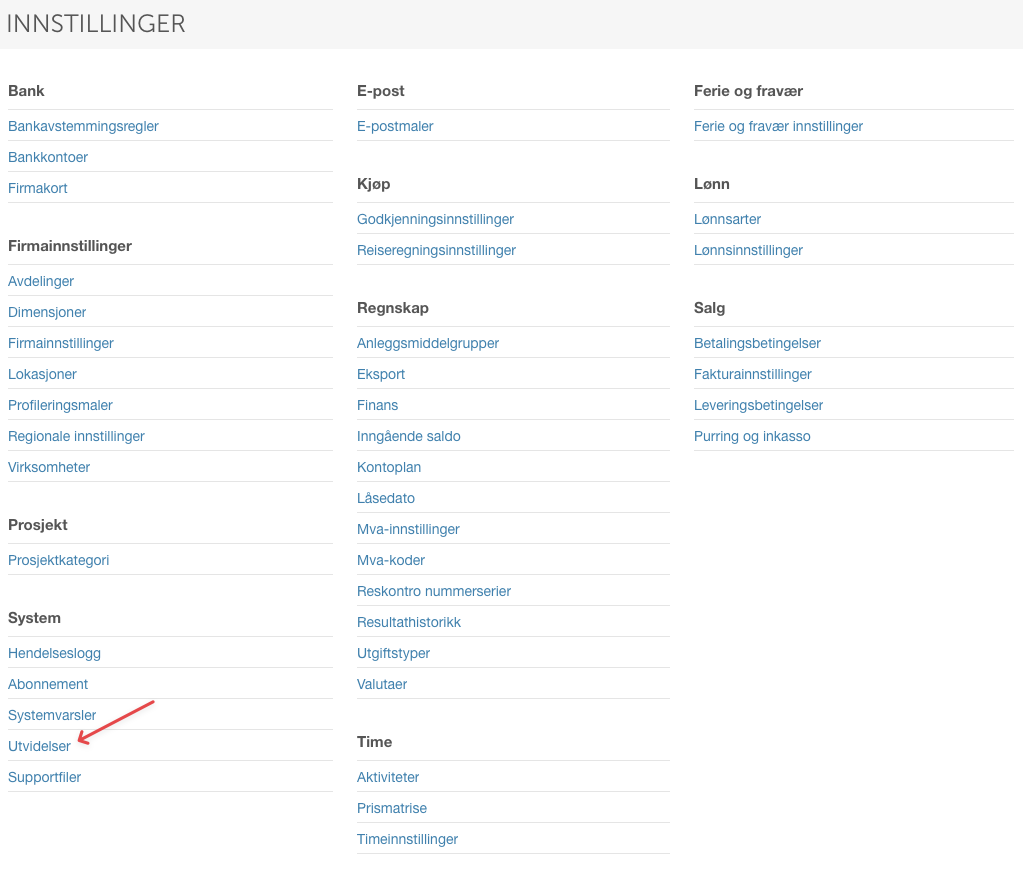This screenshot has width=1023, height=881.
Task: Open Valutaer settings
Action: 382,684
